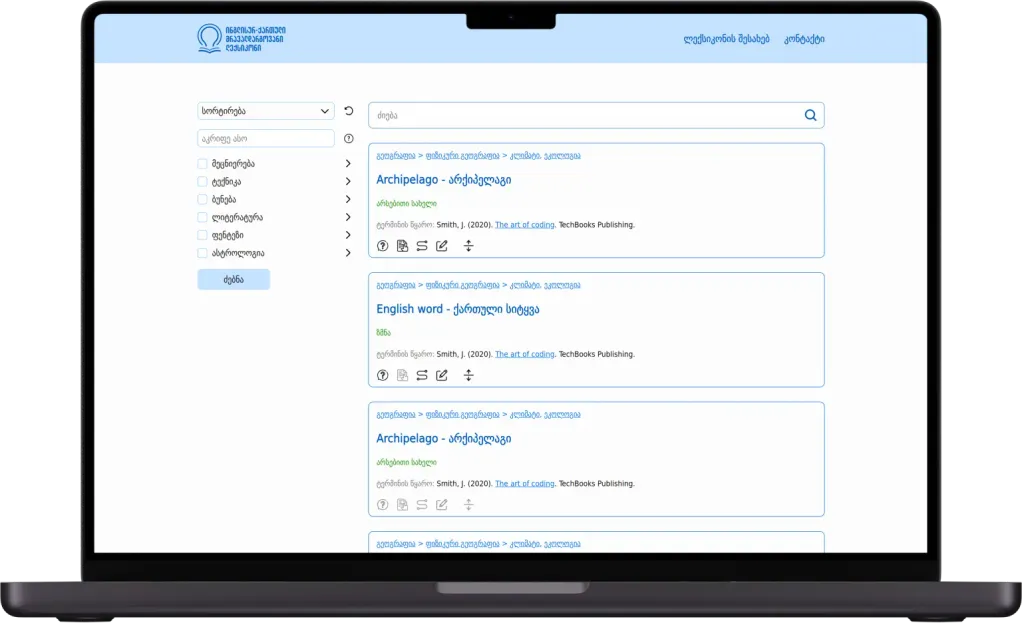Click swap arrows icon on English word card

click(422, 375)
